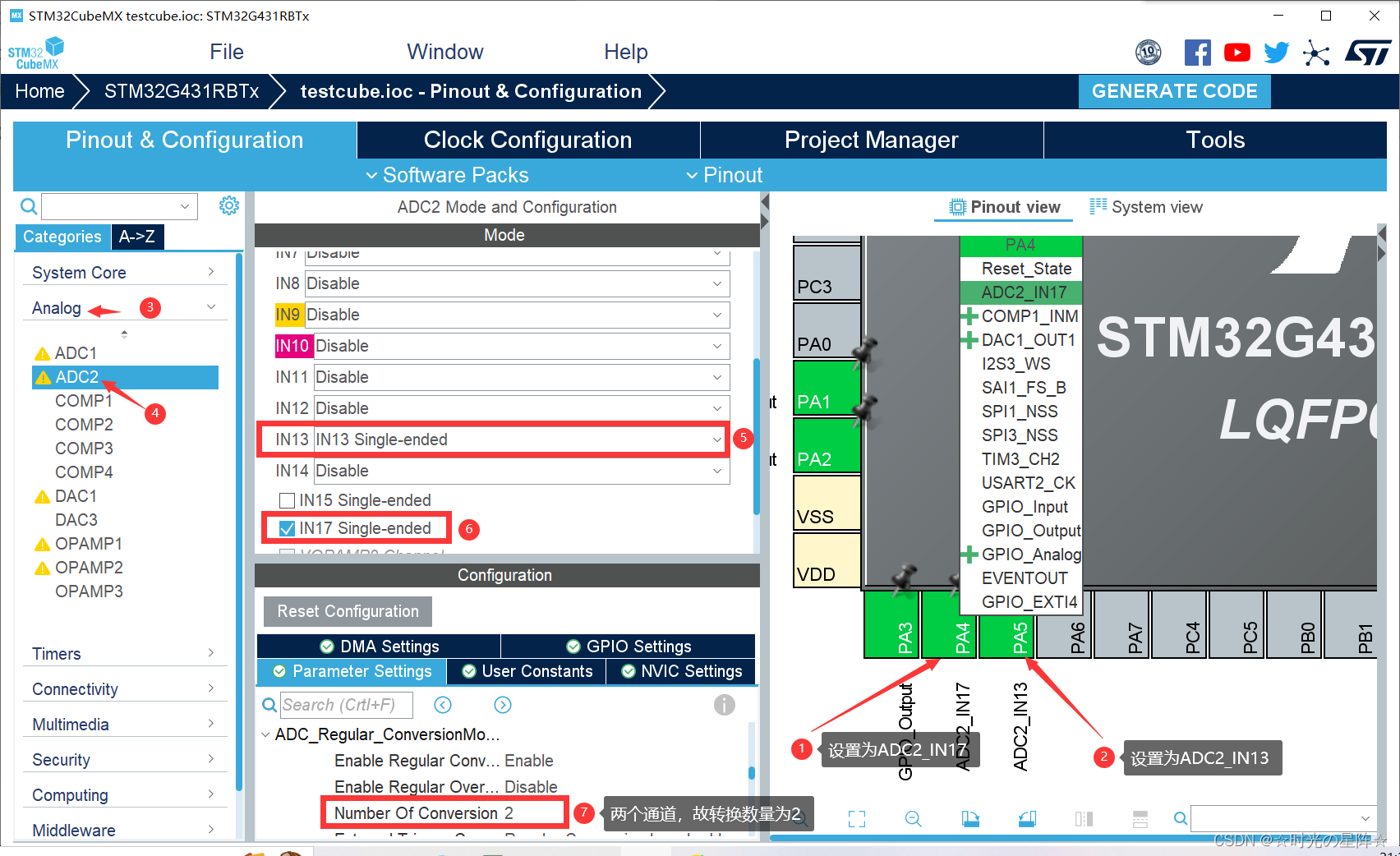Click the 10 year anniversary badge icon
The height and width of the screenshot is (856, 1400).
[1149, 53]
